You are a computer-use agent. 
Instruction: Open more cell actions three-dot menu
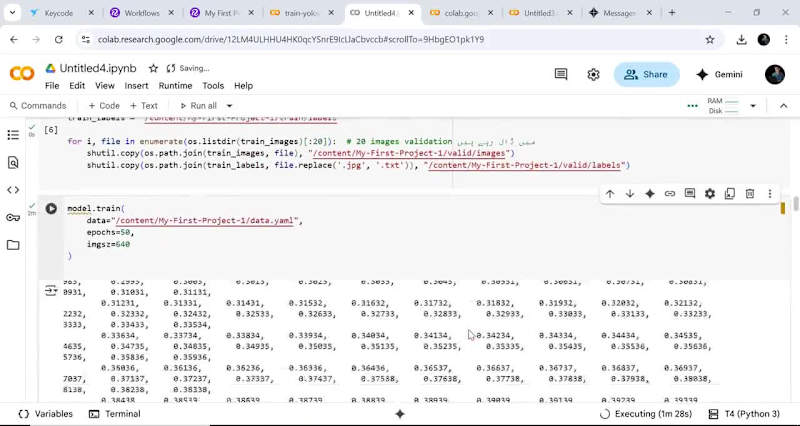click(770, 194)
